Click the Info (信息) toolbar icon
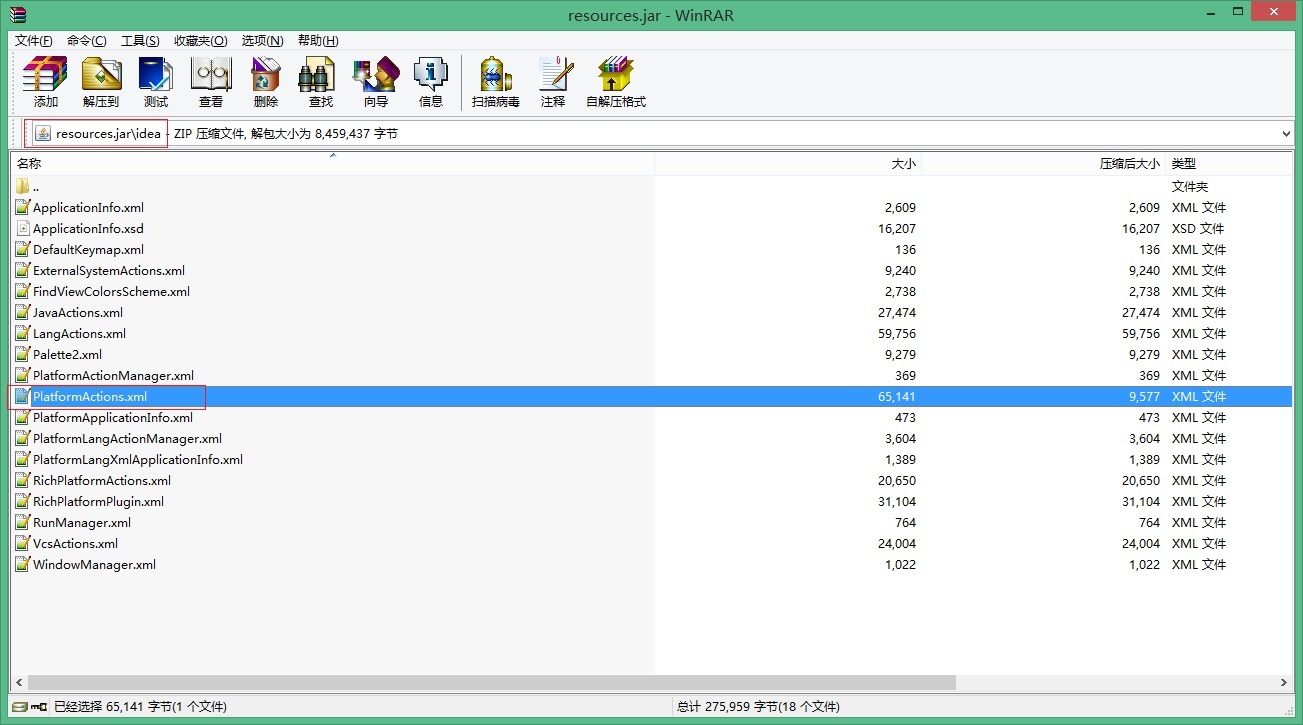This screenshot has height=725, width=1303. pos(431,82)
